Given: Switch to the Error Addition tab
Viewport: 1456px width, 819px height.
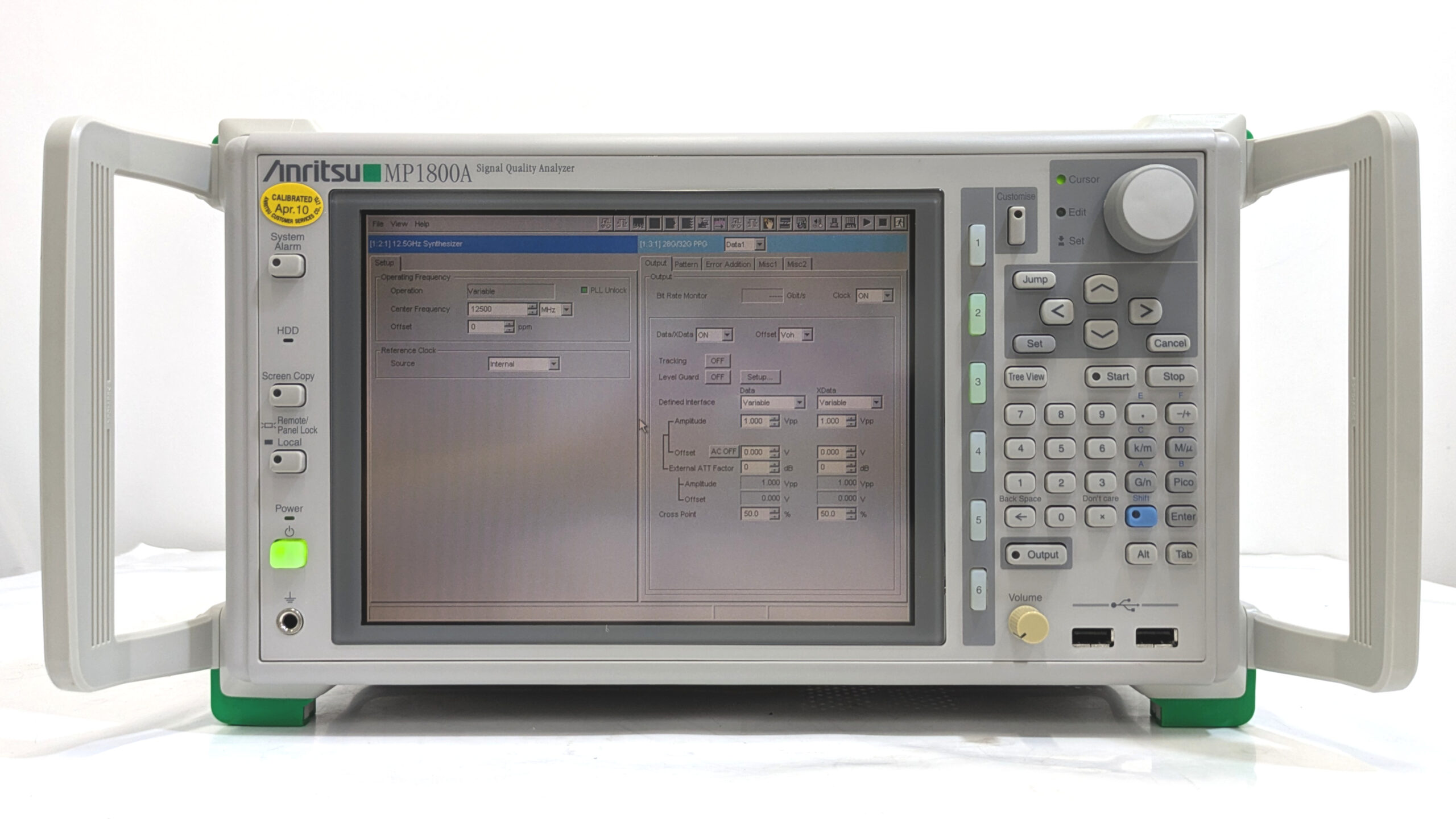Looking at the screenshot, I should pyautogui.click(x=728, y=264).
